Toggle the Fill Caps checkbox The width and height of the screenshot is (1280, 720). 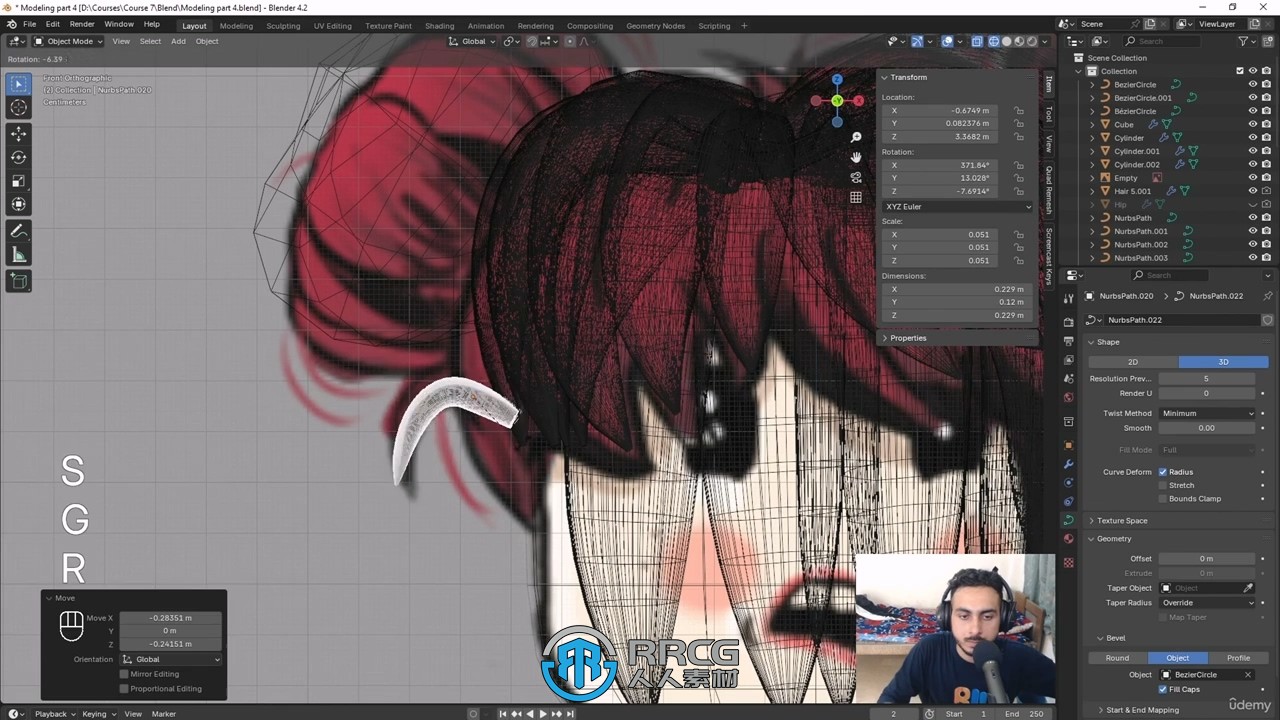[x=1163, y=689]
